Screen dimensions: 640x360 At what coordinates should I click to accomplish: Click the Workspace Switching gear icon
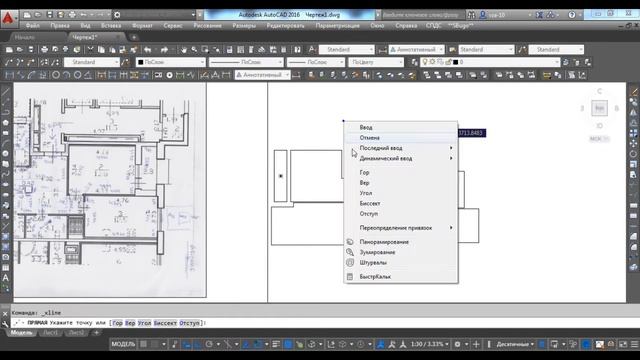point(458,344)
